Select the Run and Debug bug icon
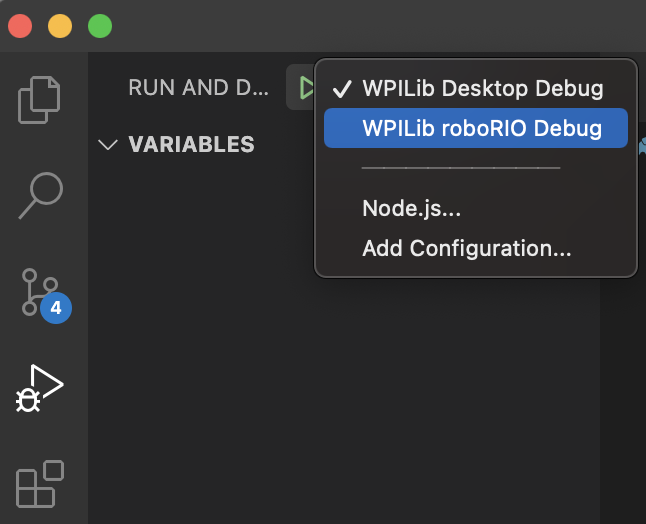 coord(40,388)
